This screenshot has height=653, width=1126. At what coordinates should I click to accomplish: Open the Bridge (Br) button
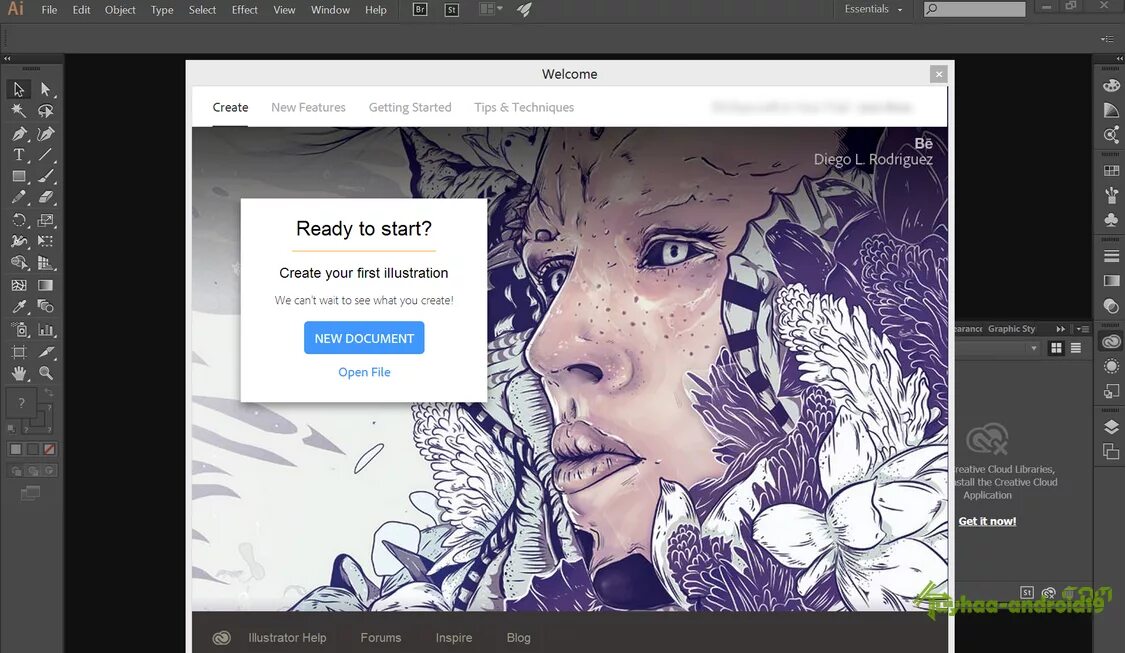(x=420, y=9)
